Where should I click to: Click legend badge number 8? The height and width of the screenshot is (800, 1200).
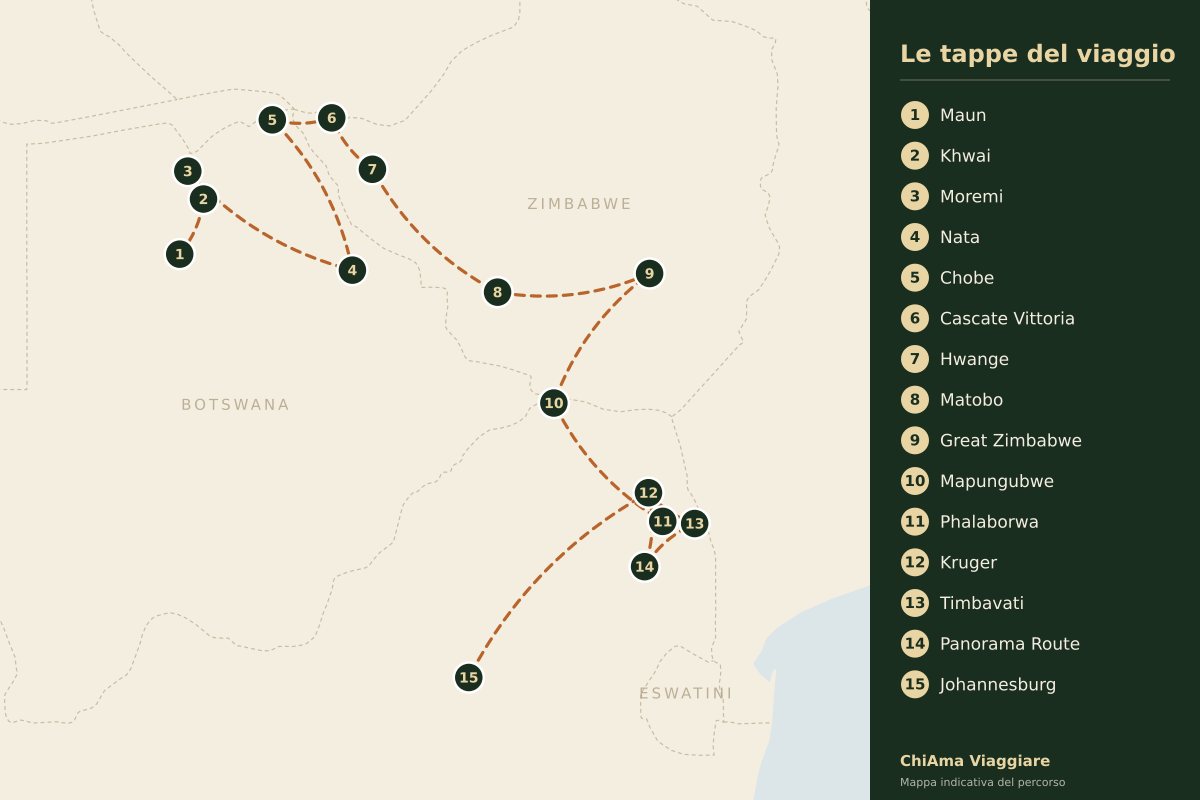pos(914,400)
